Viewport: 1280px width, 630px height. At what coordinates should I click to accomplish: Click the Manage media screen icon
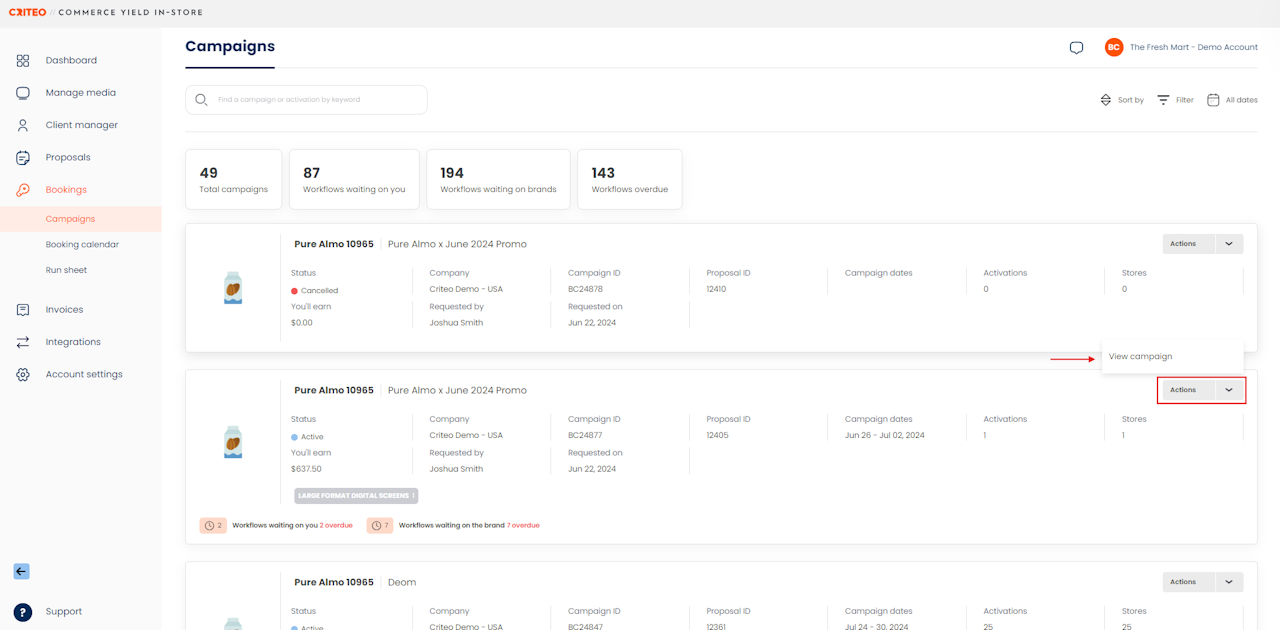23,93
